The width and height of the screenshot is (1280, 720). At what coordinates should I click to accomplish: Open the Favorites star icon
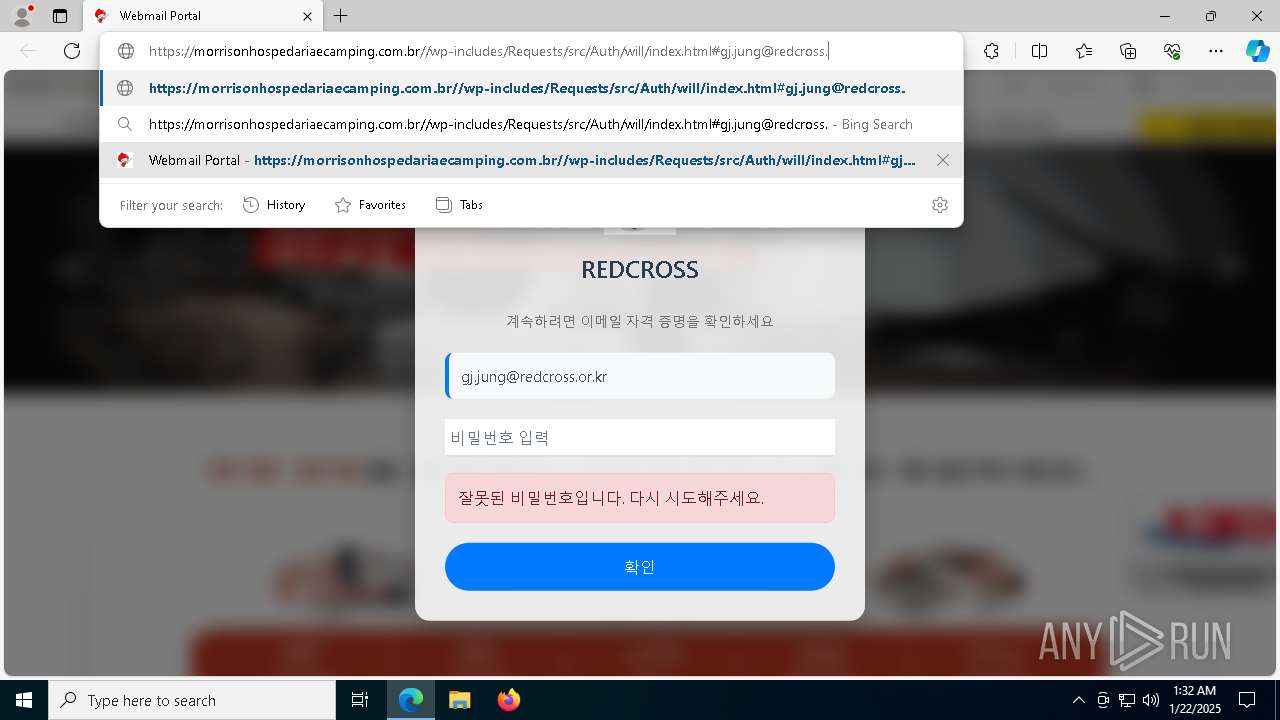pos(1084,51)
